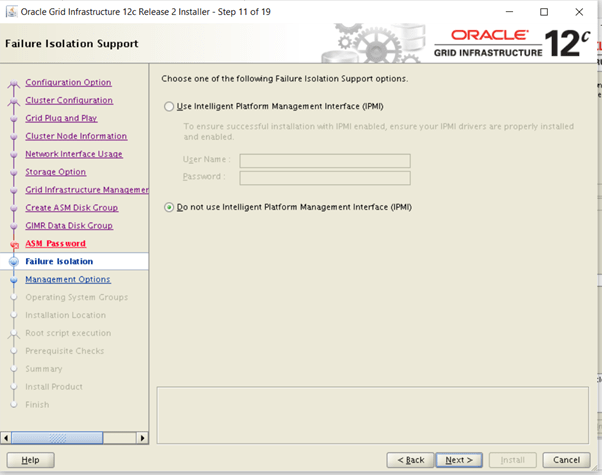
Task: Jump to Cluster Configuration step
Action: point(69,100)
